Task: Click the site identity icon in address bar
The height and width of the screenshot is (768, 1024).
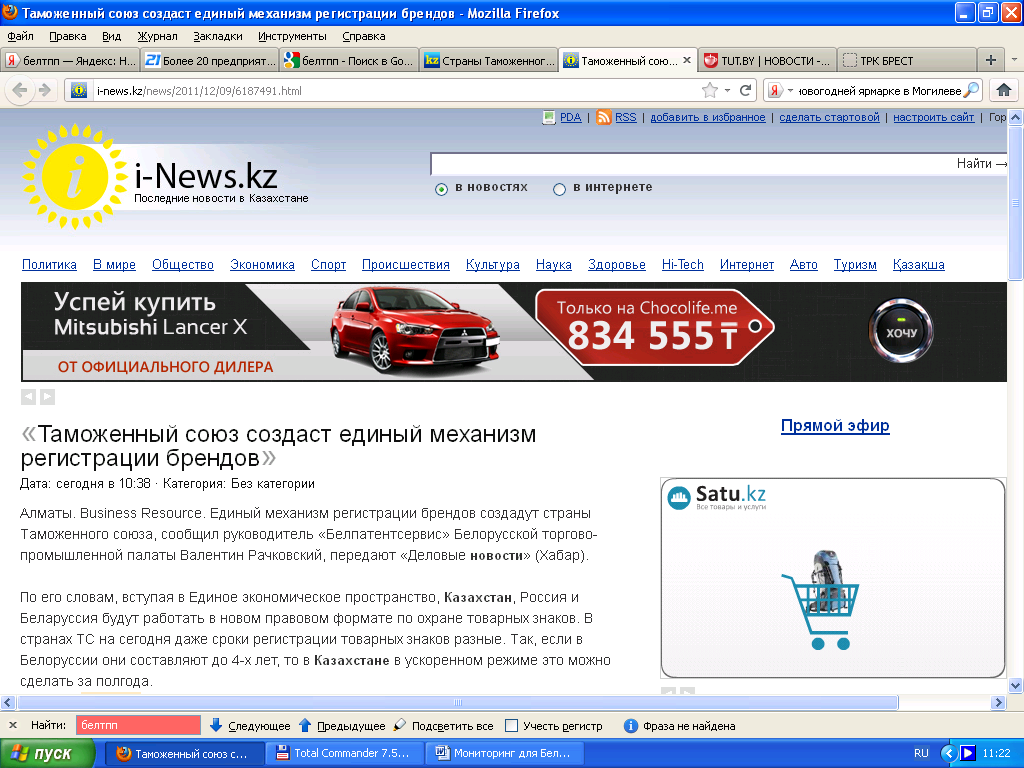Action: click(x=79, y=91)
